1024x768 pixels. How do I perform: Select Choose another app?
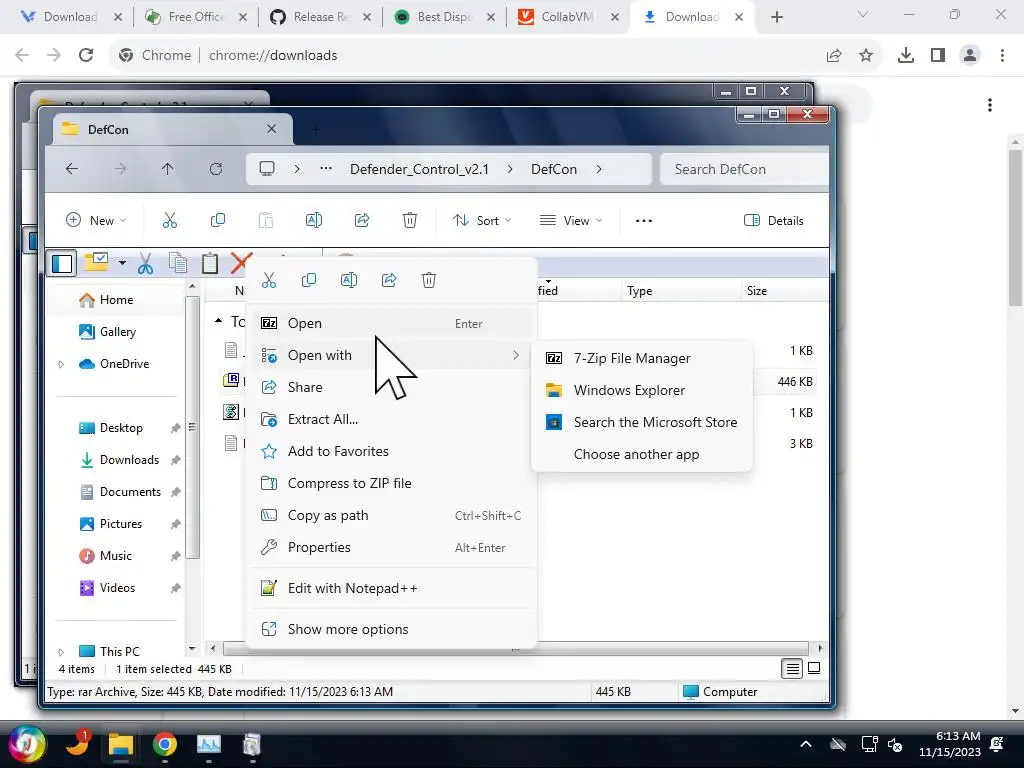(x=643, y=455)
